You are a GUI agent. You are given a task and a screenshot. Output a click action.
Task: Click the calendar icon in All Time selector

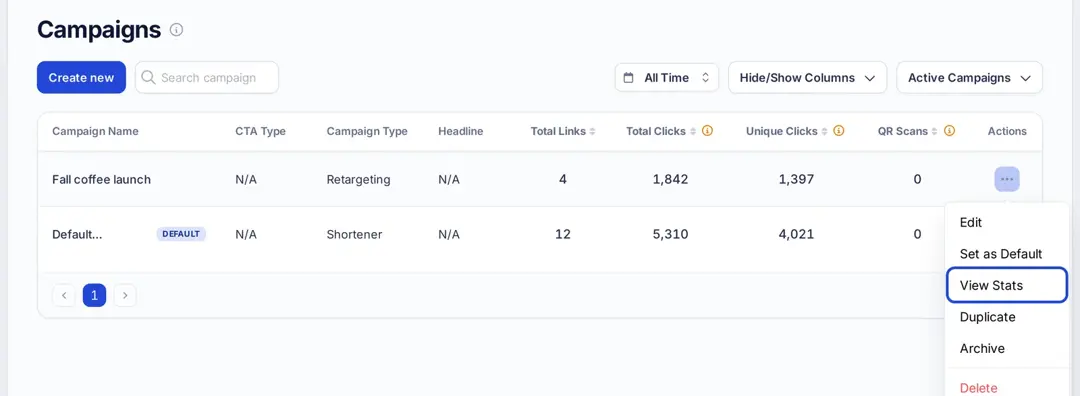coord(628,78)
